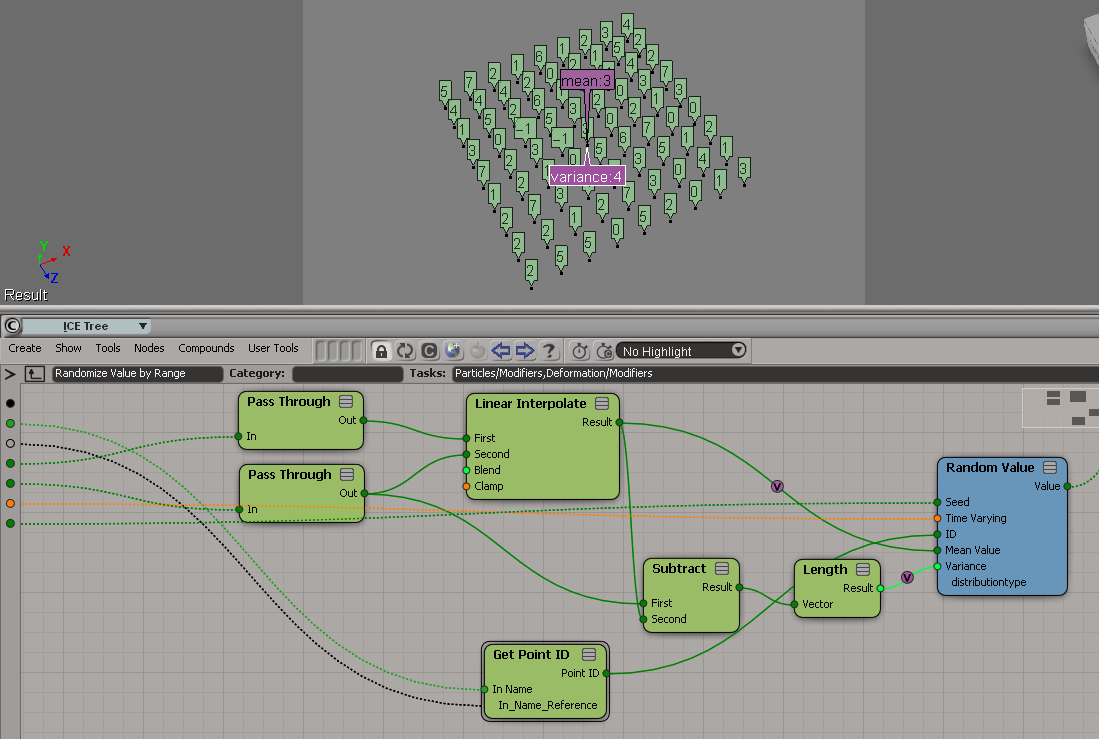Click the refresh arrows toolbar icon
Viewport: 1099px width, 739px height.
pyautogui.click(x=405, y=351)
